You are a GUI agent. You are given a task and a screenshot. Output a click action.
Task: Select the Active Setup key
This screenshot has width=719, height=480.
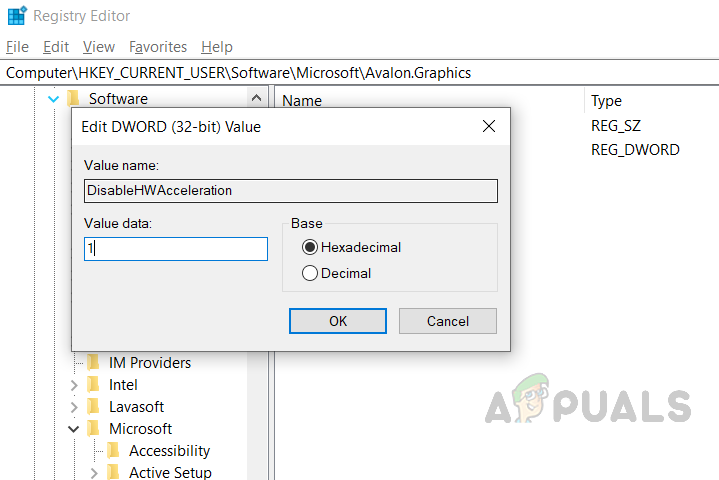click(170, 472)
